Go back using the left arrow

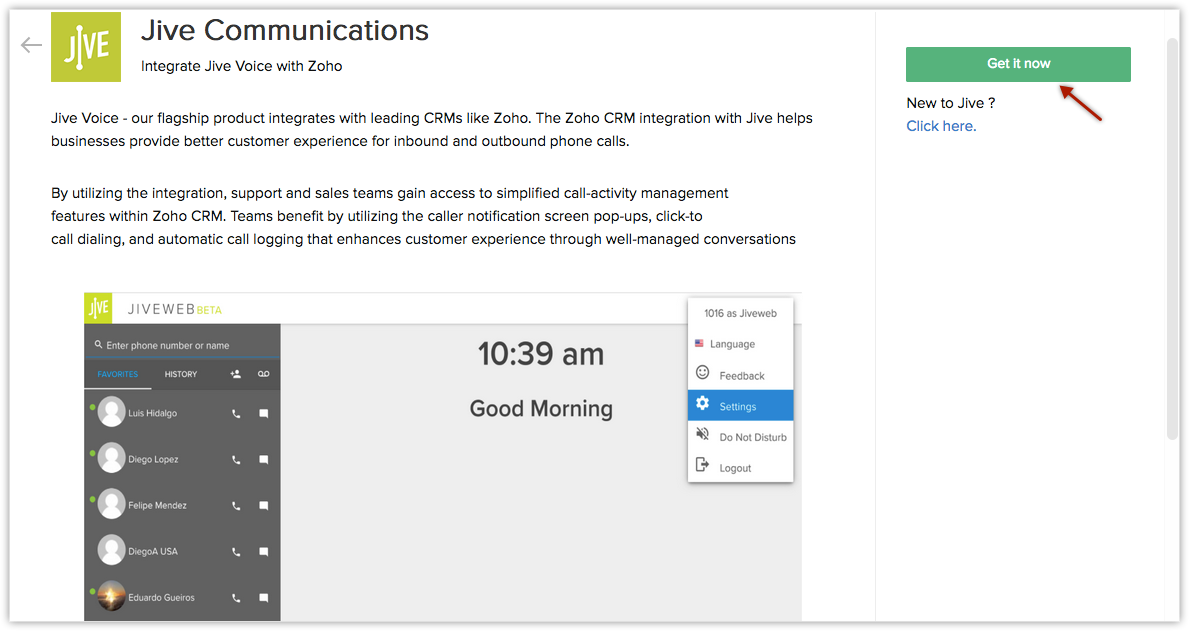pyautogui.click(x=31, y=46)
